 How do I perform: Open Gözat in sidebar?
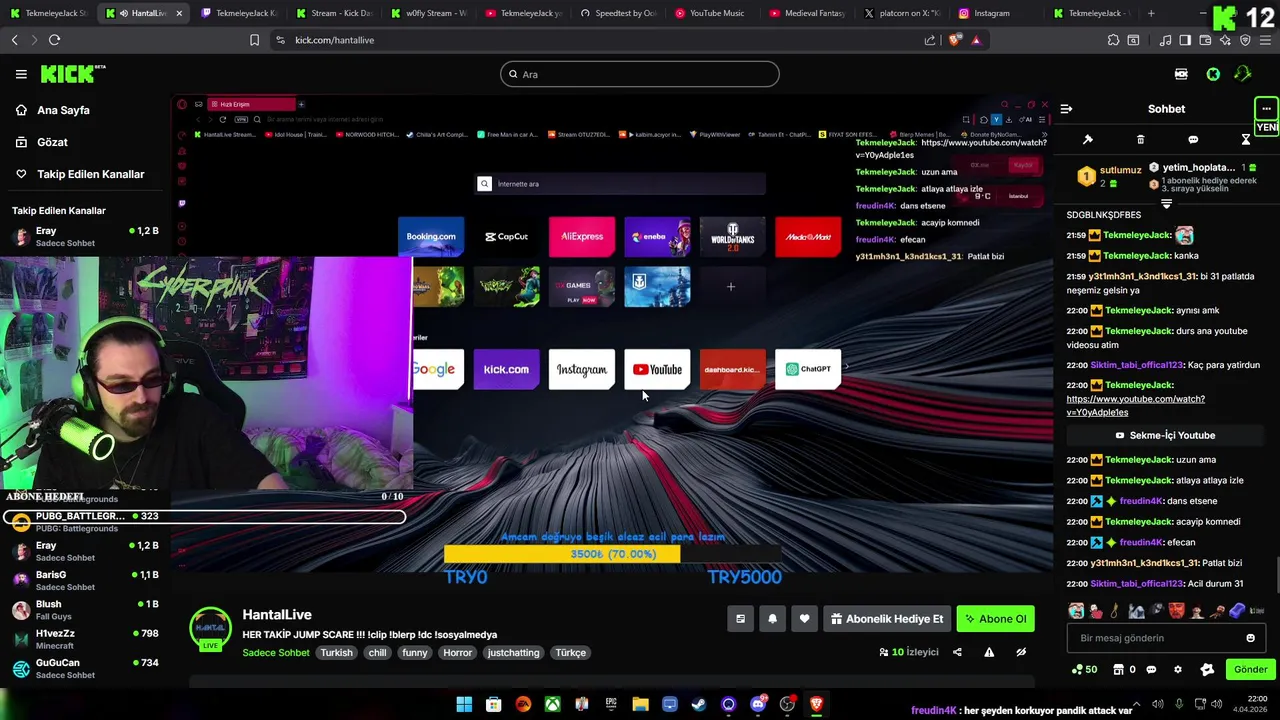[85, 142]
